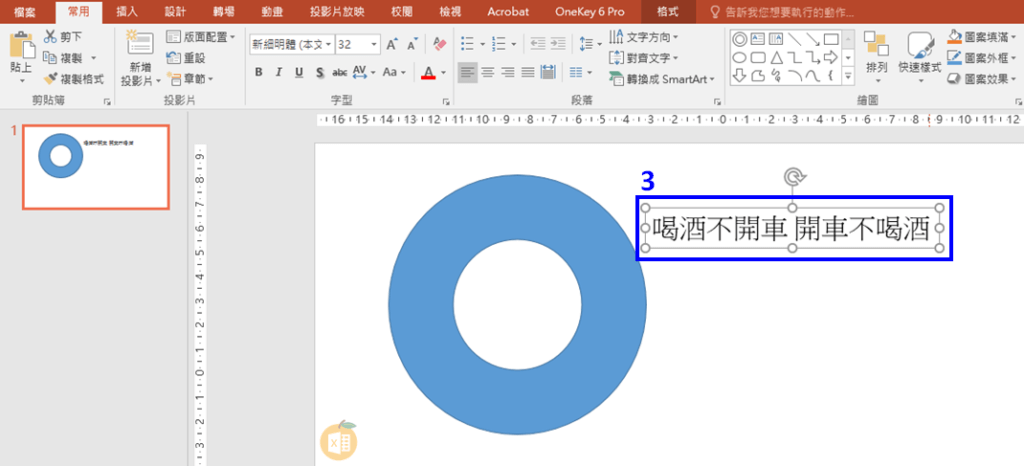Image resolution: width=1024 pixels, height=466 pixels.
Task: Click the rotate handle above the text box
Action: [794, 178]
